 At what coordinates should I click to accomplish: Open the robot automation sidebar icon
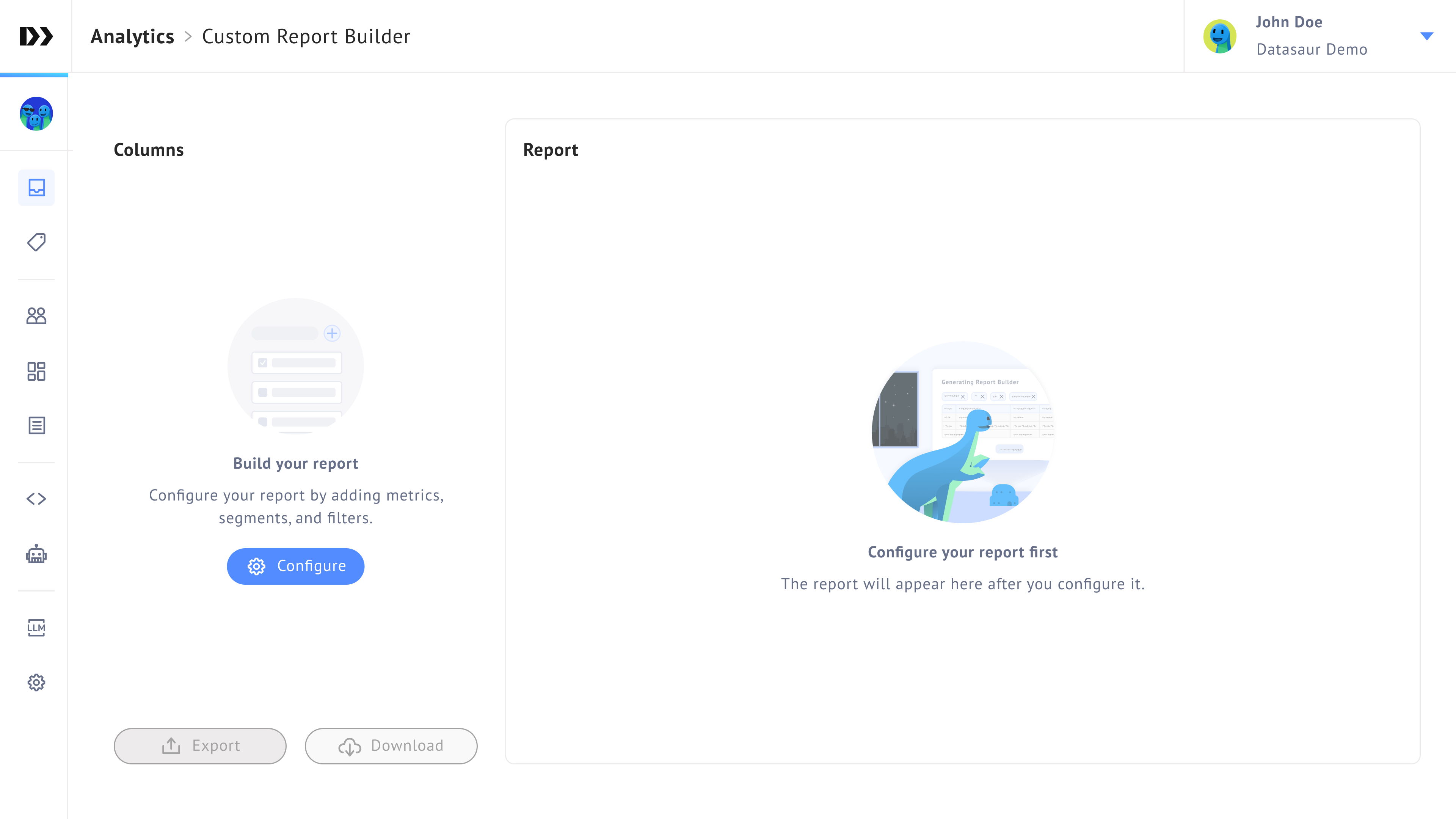pos(36,554)
